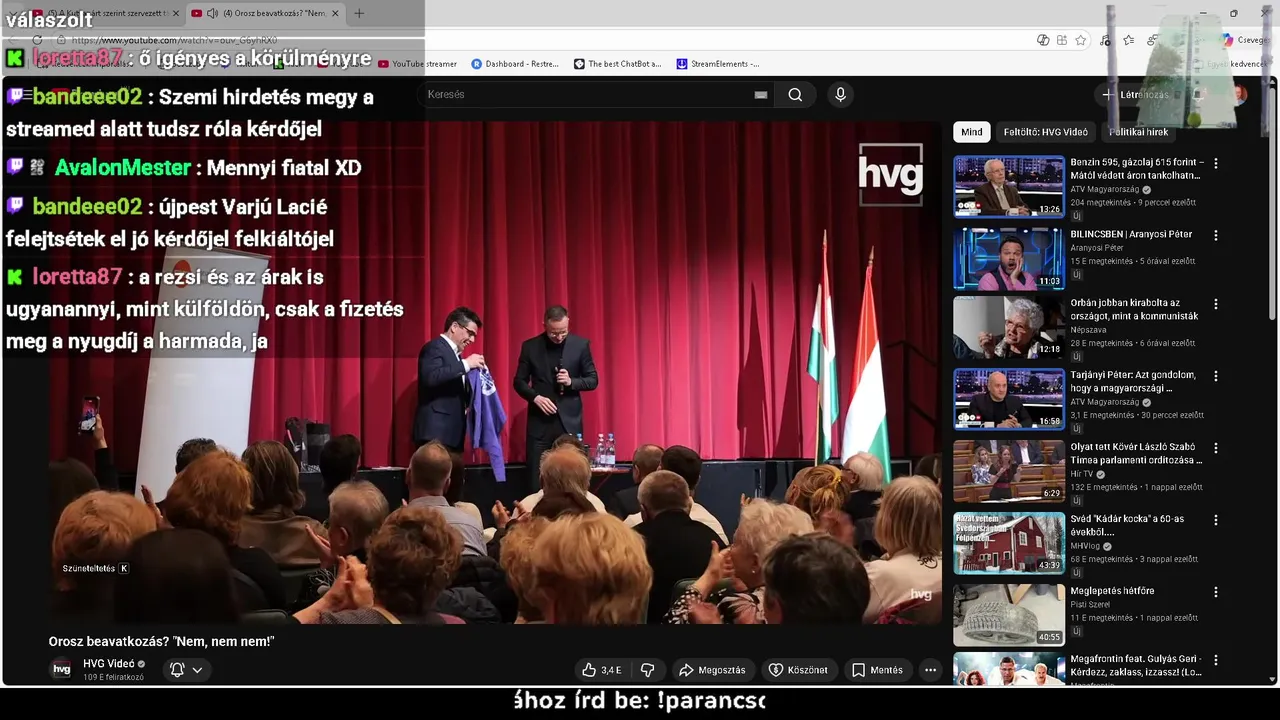Viewport: 1280px width, 720px height.
Task: Open the HVG Videó channel avatar
Action: [x=62, y=669]
